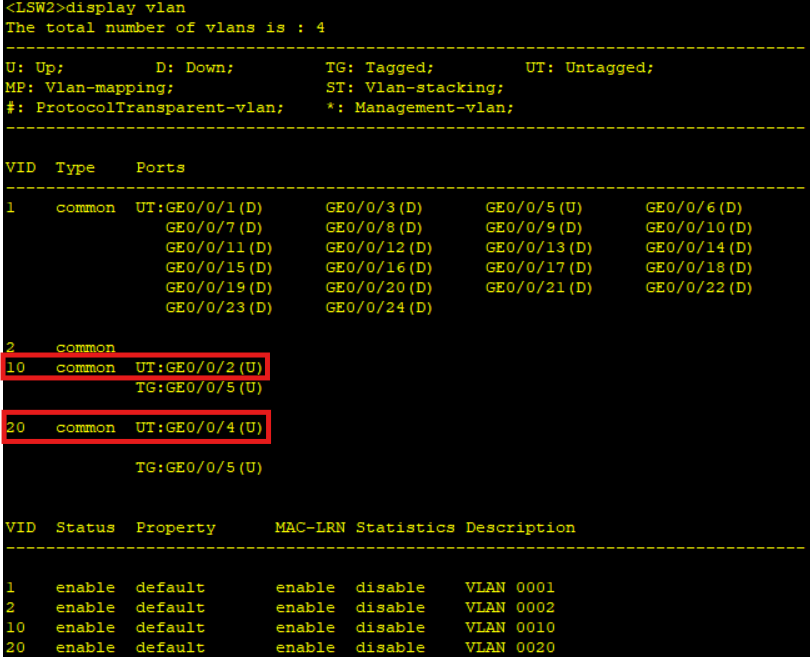Viewport: 810px width, 657px height.
Task: Click port 'GE0/0/12(D)' entry
Action: (x=379, y=248)
